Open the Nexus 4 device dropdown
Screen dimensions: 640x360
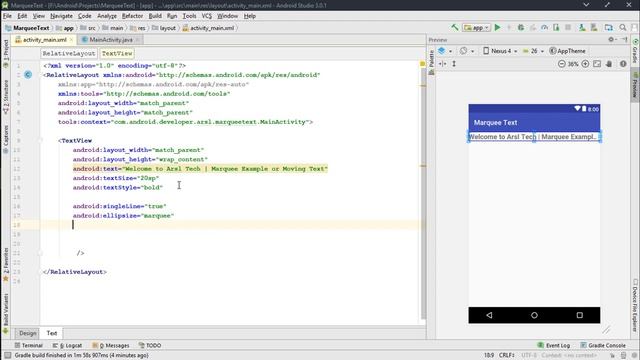click(x=500, y=51)
